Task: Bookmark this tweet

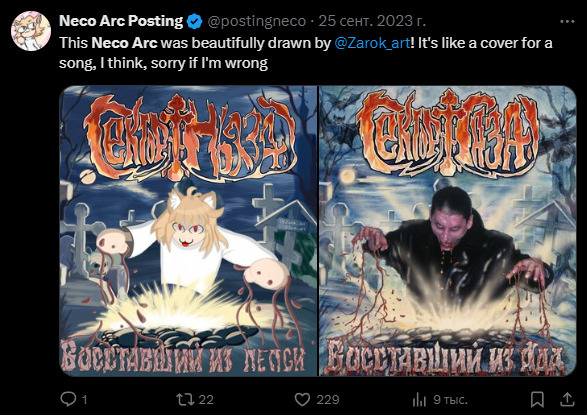Action: coord(537,399)
